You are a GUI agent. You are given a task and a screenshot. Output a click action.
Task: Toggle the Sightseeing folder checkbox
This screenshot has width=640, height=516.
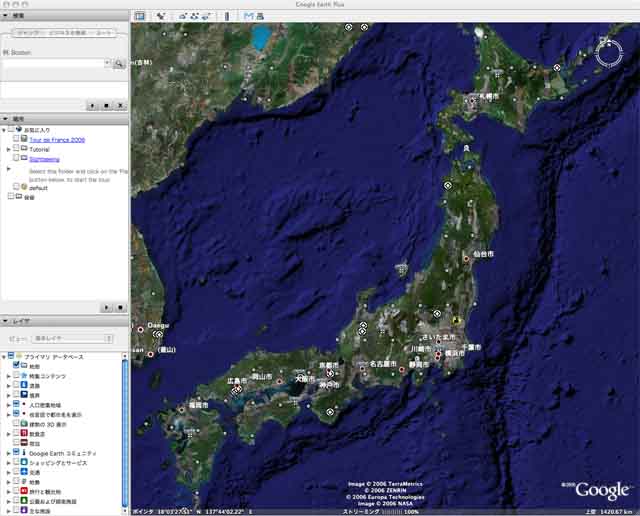coord(16,158)
